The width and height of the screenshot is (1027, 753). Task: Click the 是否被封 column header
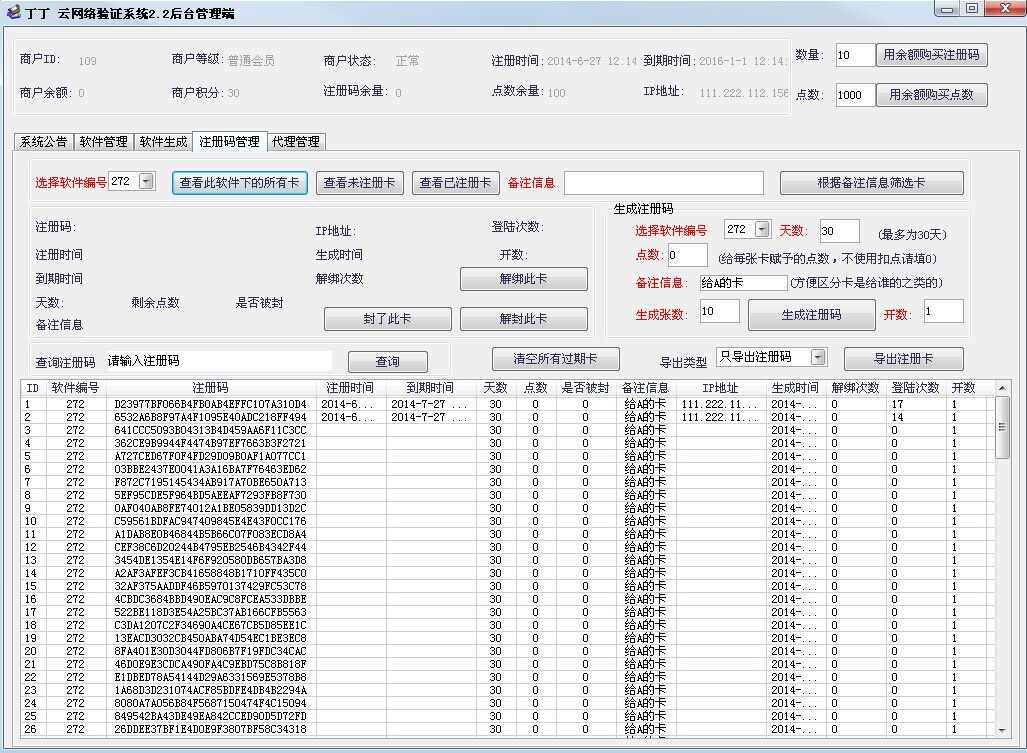point(586,388)
